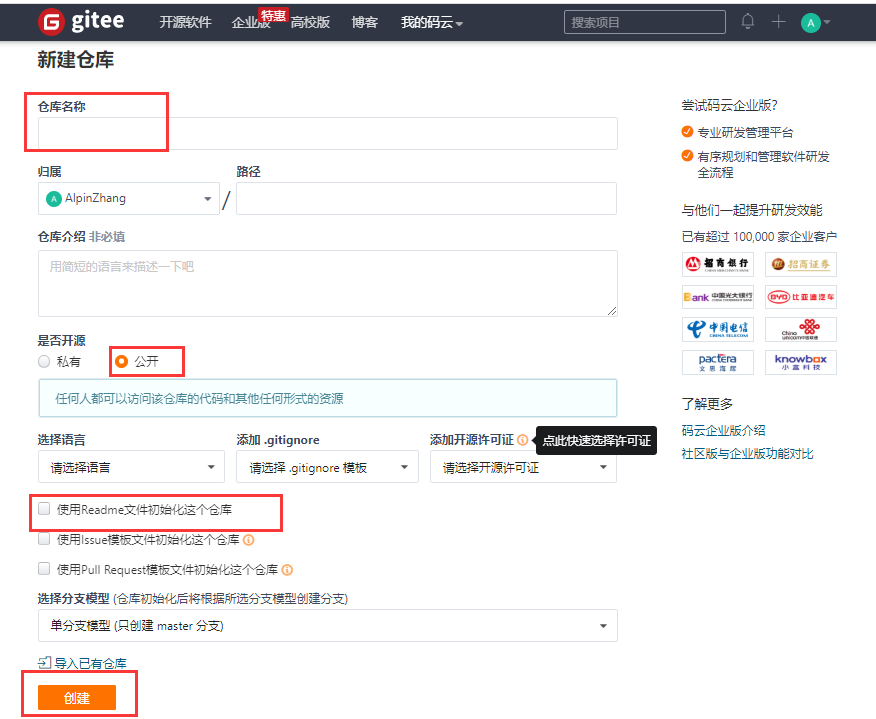Open the 请选择 .gitignore 模板 dropdown
The width and height of the screenshot is (876, 719).
tap(327, 467)
